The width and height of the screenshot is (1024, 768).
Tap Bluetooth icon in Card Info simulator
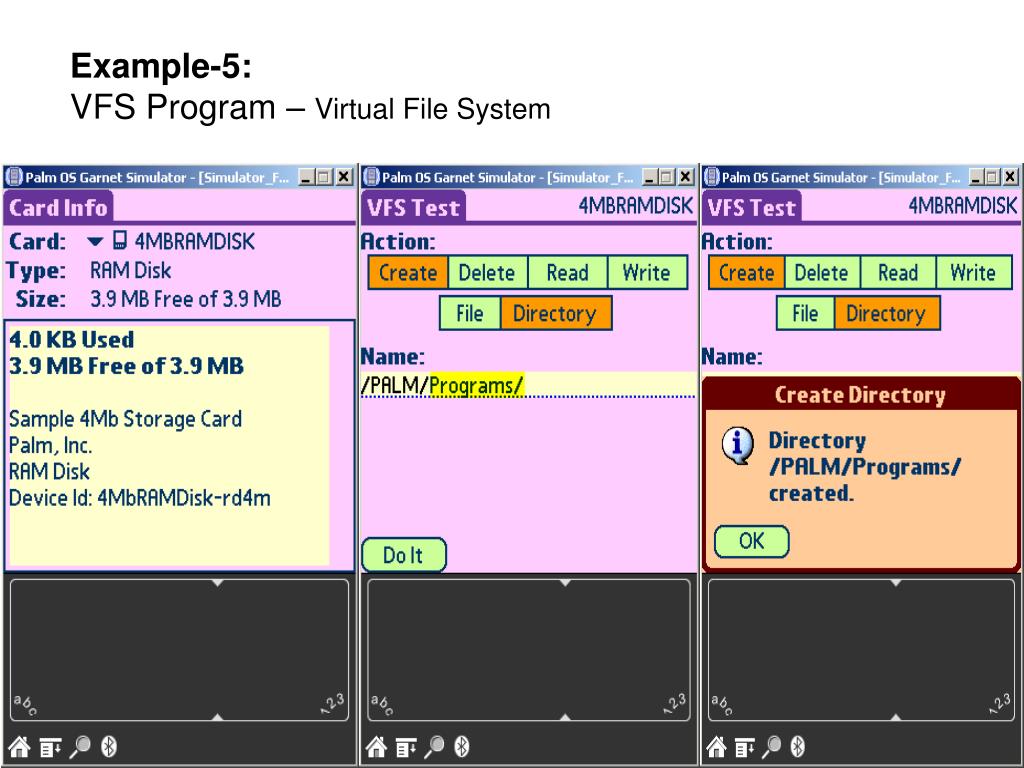tap(109, 746)
